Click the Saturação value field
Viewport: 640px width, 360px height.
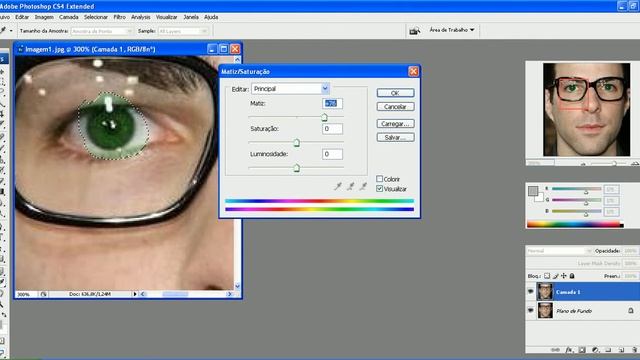click(x=332, y=129)
